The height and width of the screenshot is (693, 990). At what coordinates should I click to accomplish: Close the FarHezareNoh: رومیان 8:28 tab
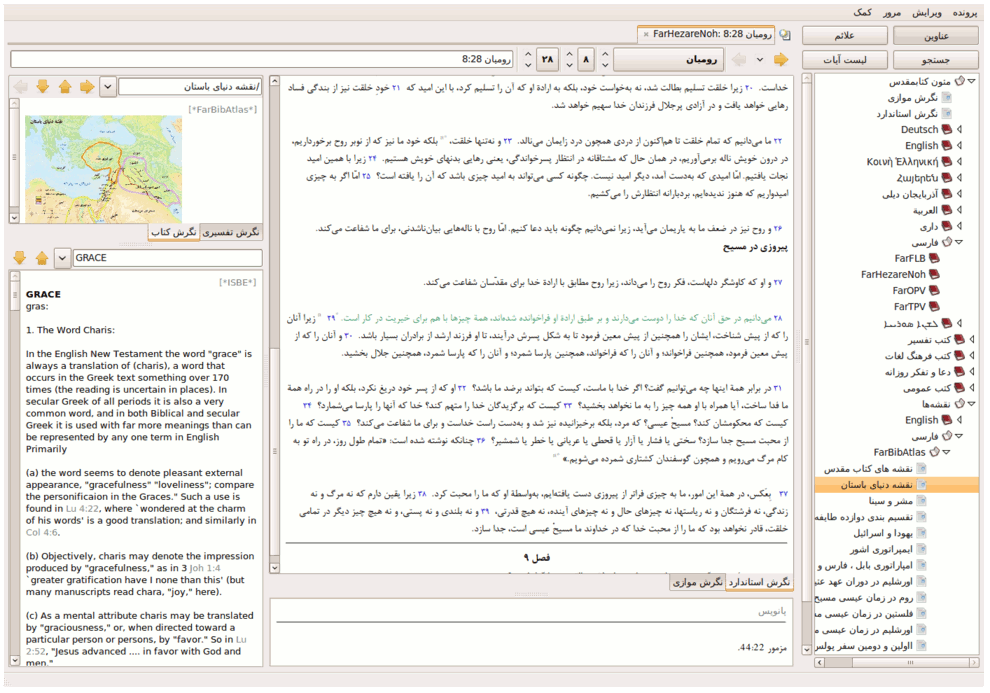[x=646, y=35]
